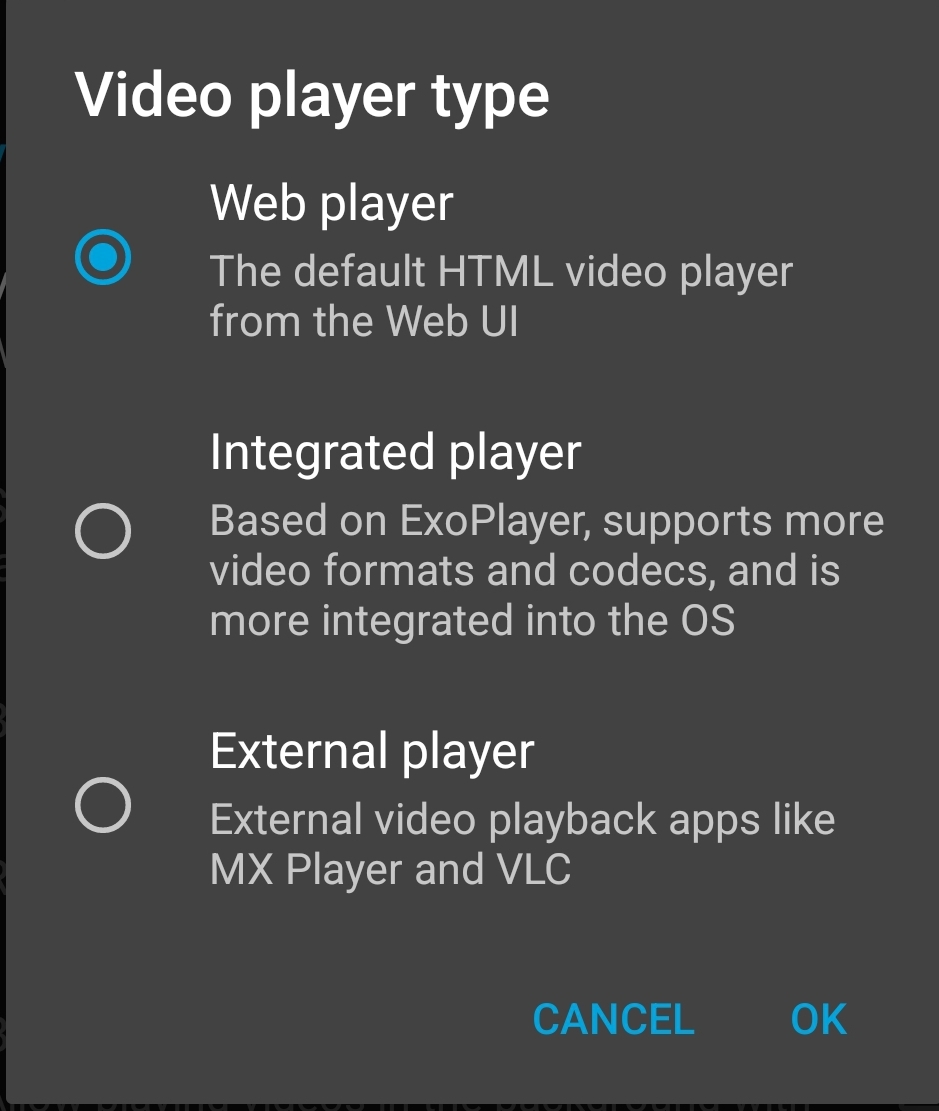Screen dimensions: 939x1111
Task: Click dimmed strip left of the dialog
Action: pos(3,553)
